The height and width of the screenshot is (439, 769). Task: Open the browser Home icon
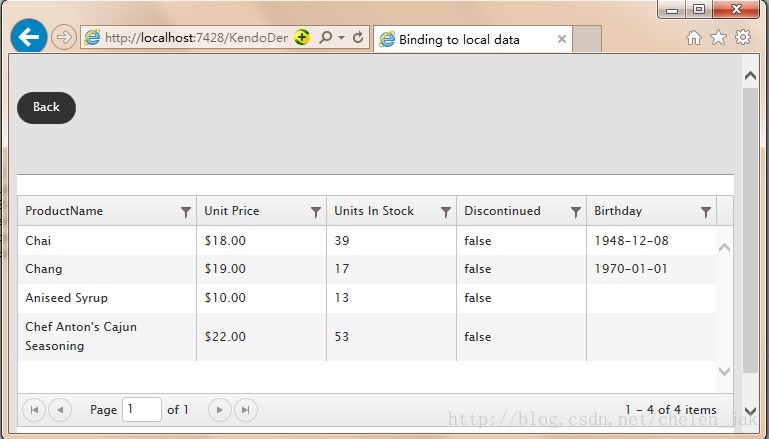[693, 37]
